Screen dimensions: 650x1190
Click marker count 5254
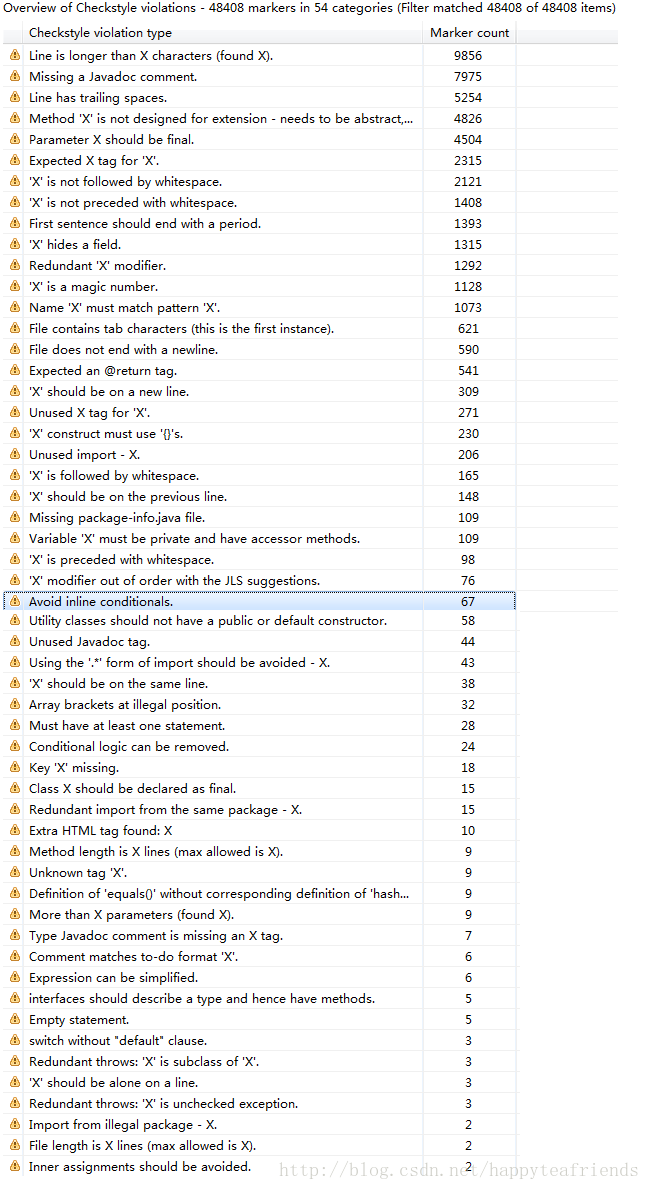coord(468,97)
